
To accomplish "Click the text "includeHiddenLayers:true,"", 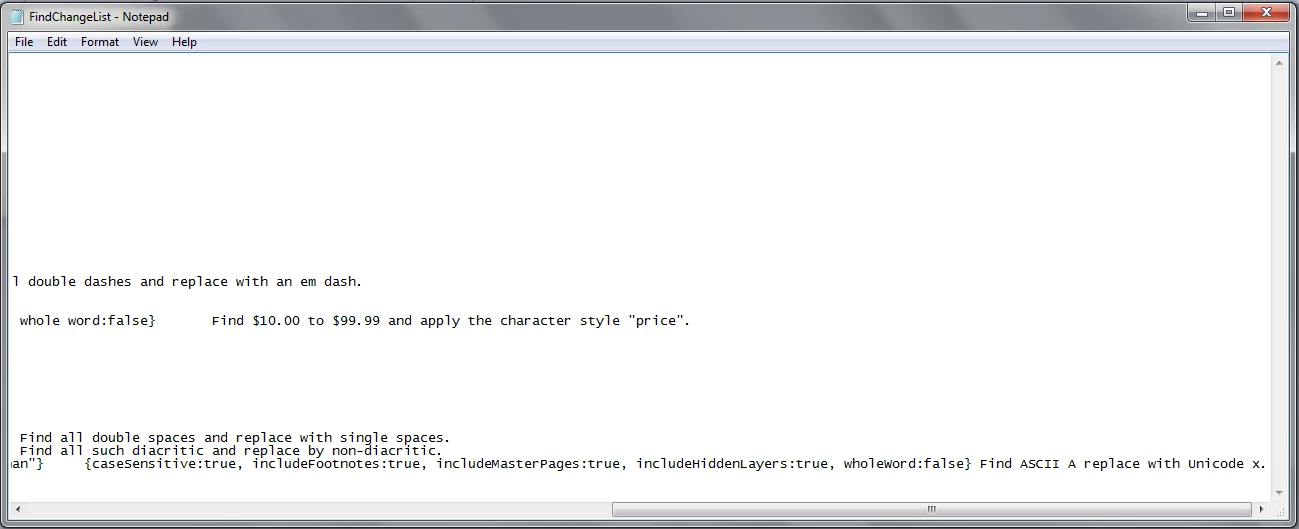I will [x=736, y=464].
